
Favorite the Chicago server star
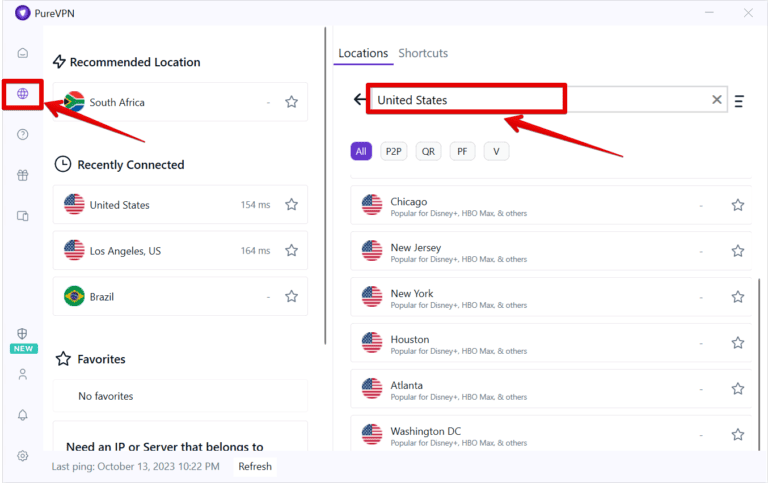coord(737,205)
